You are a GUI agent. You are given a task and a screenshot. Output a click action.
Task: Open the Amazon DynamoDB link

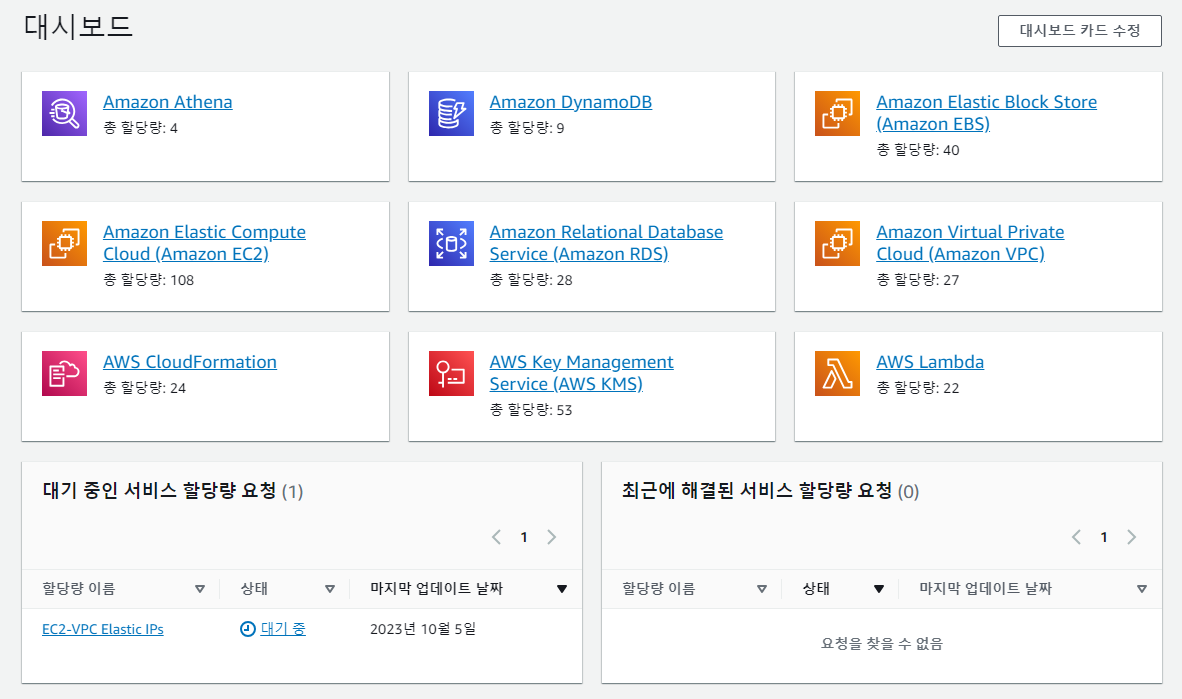(571, 102)
